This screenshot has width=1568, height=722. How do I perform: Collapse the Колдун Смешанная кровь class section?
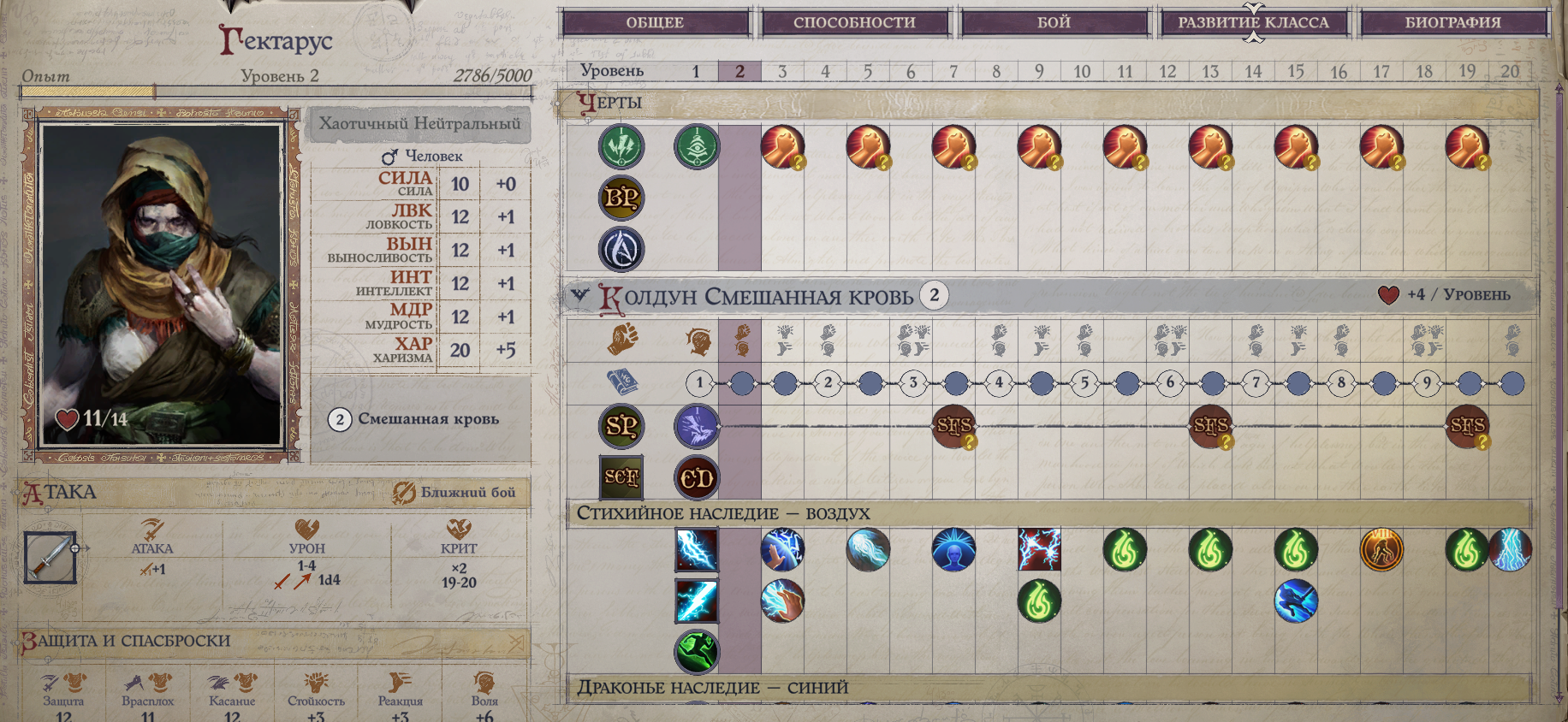point(579,295)
